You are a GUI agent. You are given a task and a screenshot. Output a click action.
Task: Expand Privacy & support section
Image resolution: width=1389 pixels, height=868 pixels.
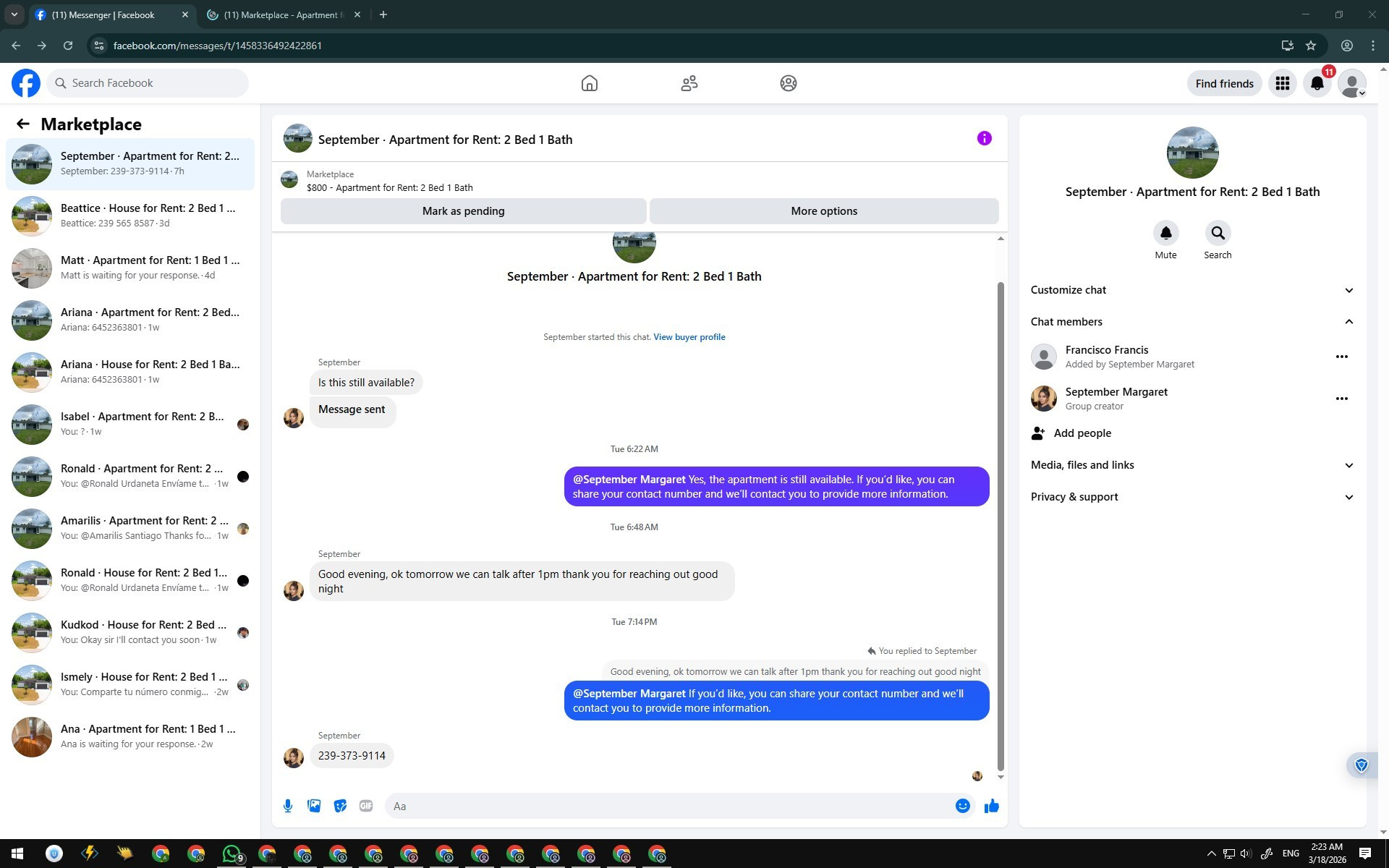[1192, 497]
